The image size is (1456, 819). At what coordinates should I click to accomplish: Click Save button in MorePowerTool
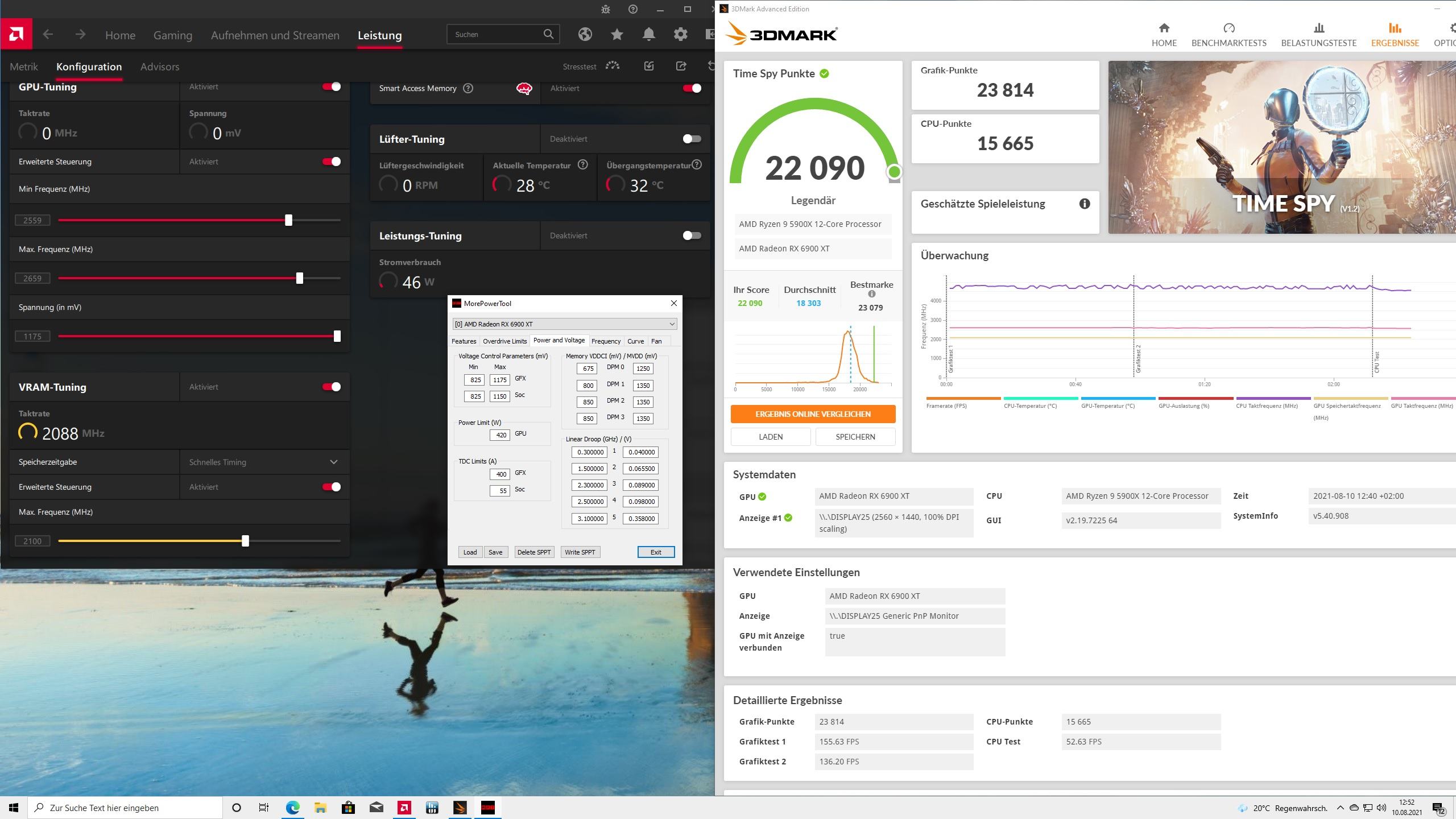495,552
